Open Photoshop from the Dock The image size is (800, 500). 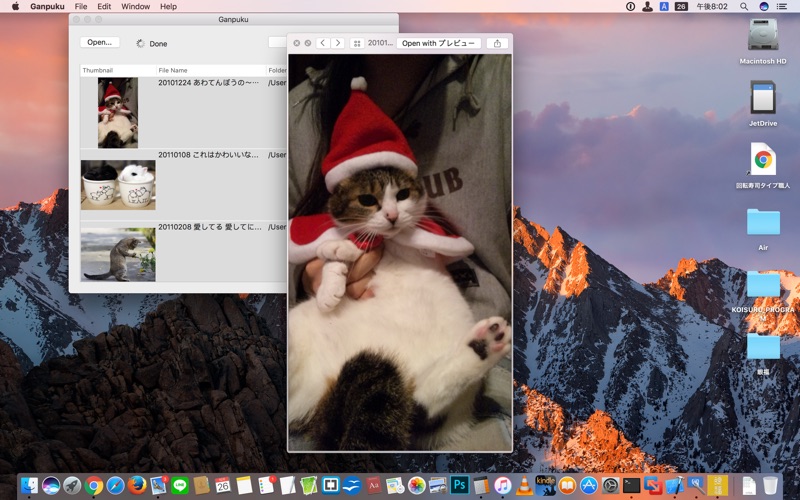coord(459,485)
